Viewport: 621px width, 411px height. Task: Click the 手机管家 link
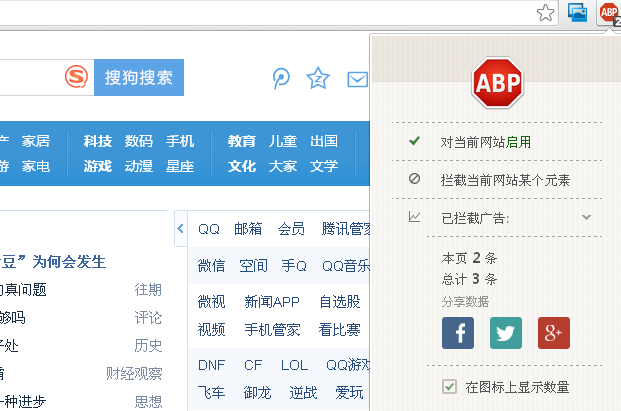272,329
